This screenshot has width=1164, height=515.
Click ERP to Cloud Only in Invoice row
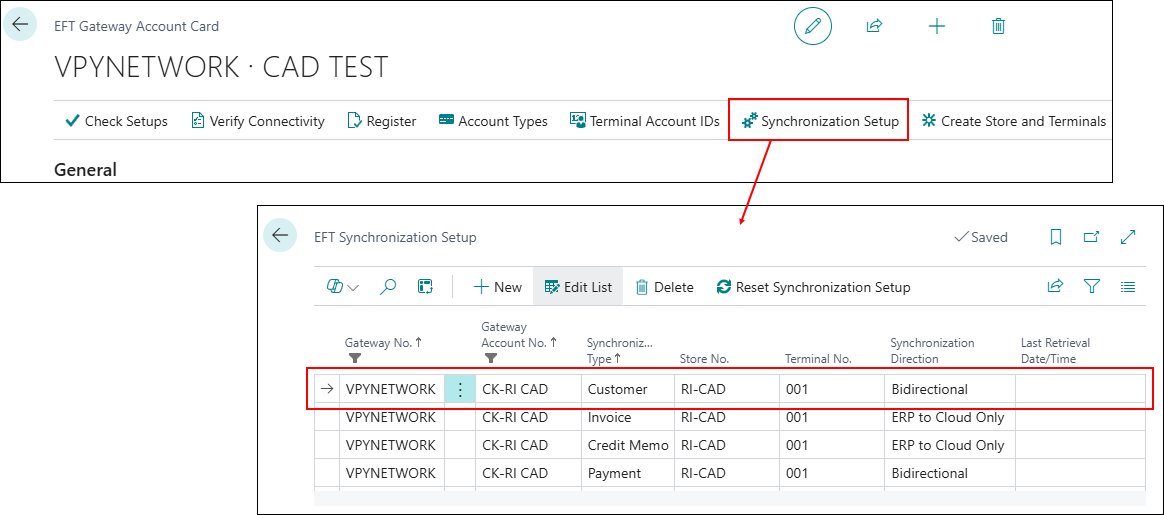949,417
